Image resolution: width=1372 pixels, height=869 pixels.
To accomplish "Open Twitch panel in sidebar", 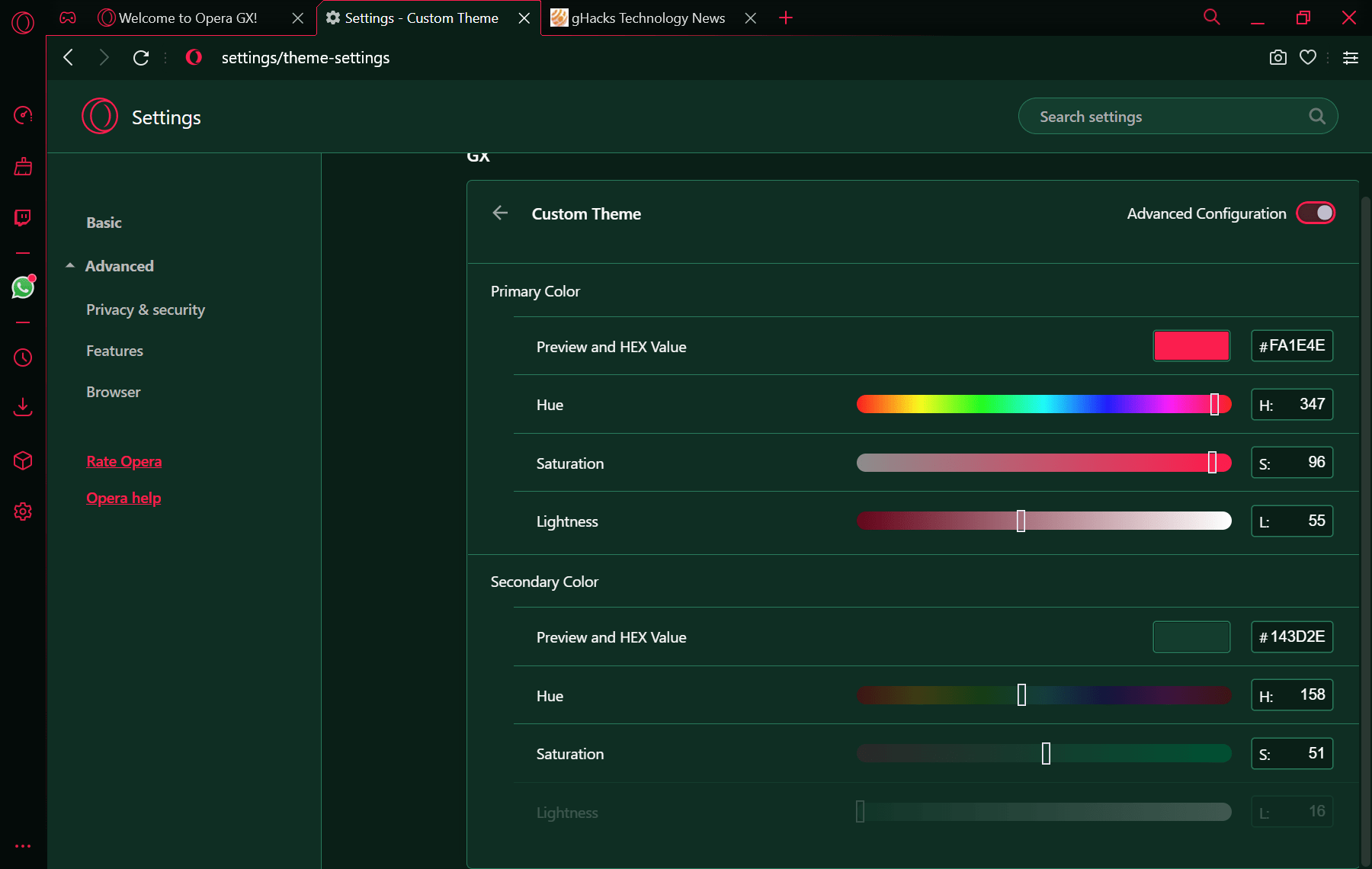I will [x=23, y=219].
